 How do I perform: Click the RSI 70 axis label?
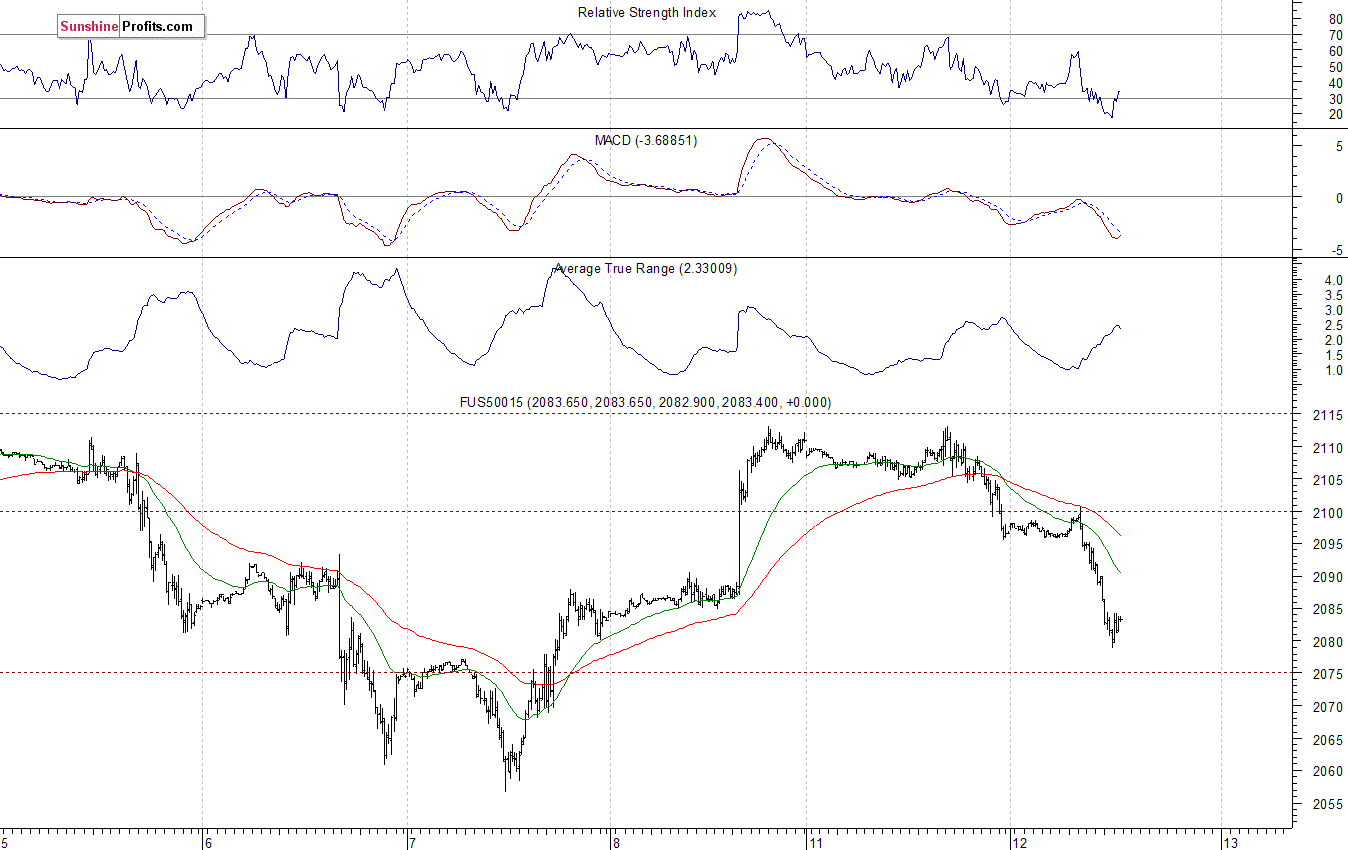pos(1334,35)
